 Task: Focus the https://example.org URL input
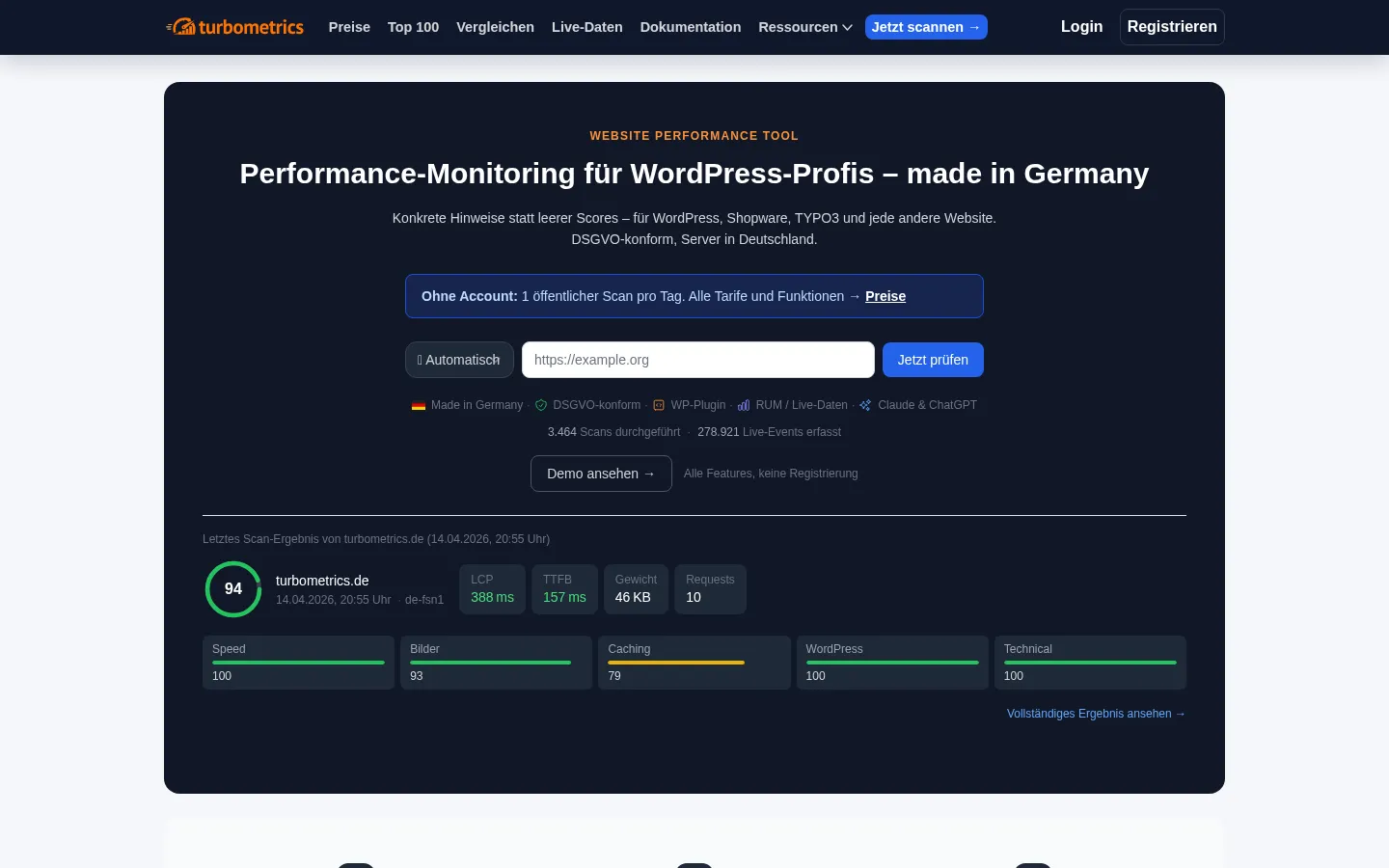tap(698, 360)
